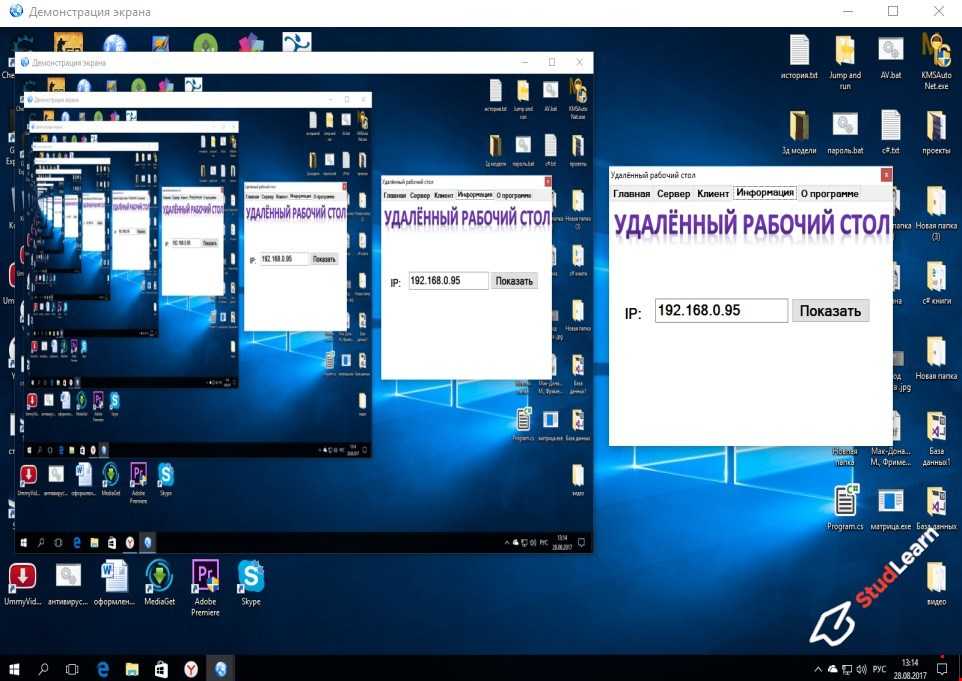Open the volume control in tray
This screenshot has width=962, height=681.
point(861,669)
